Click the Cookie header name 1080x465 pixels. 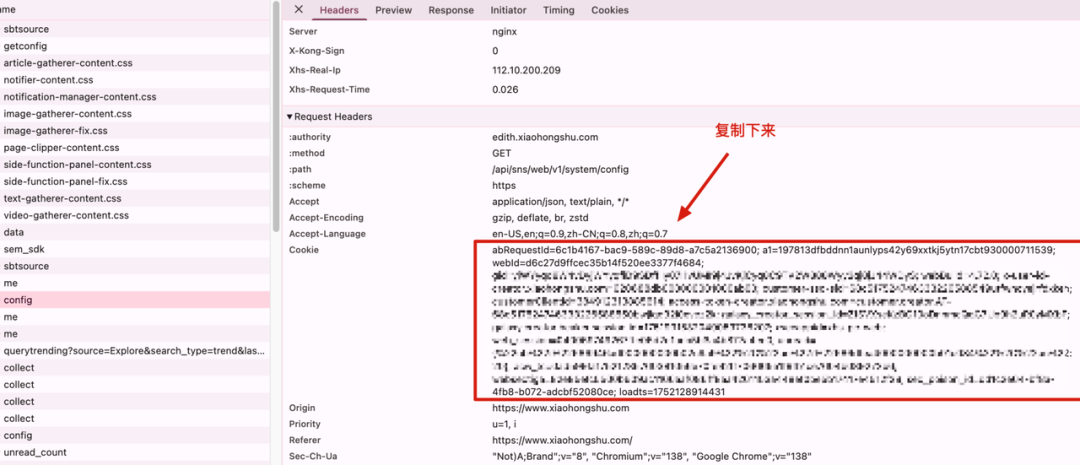point(304,249)
